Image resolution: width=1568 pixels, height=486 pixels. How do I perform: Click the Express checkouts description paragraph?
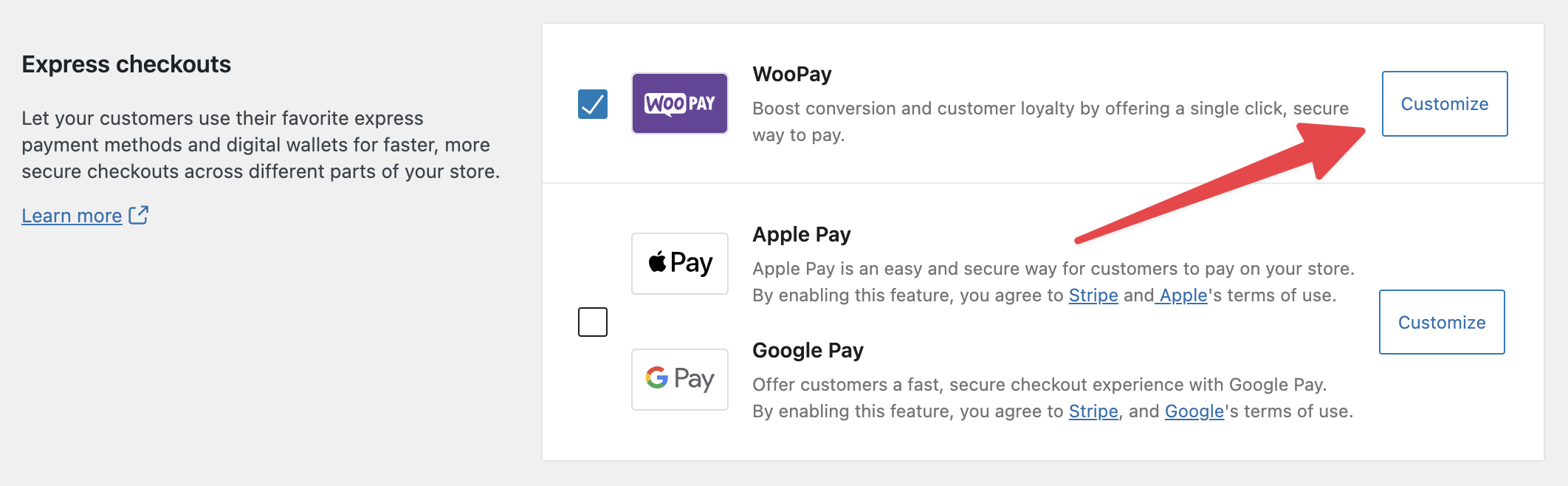tap(260, 145)
